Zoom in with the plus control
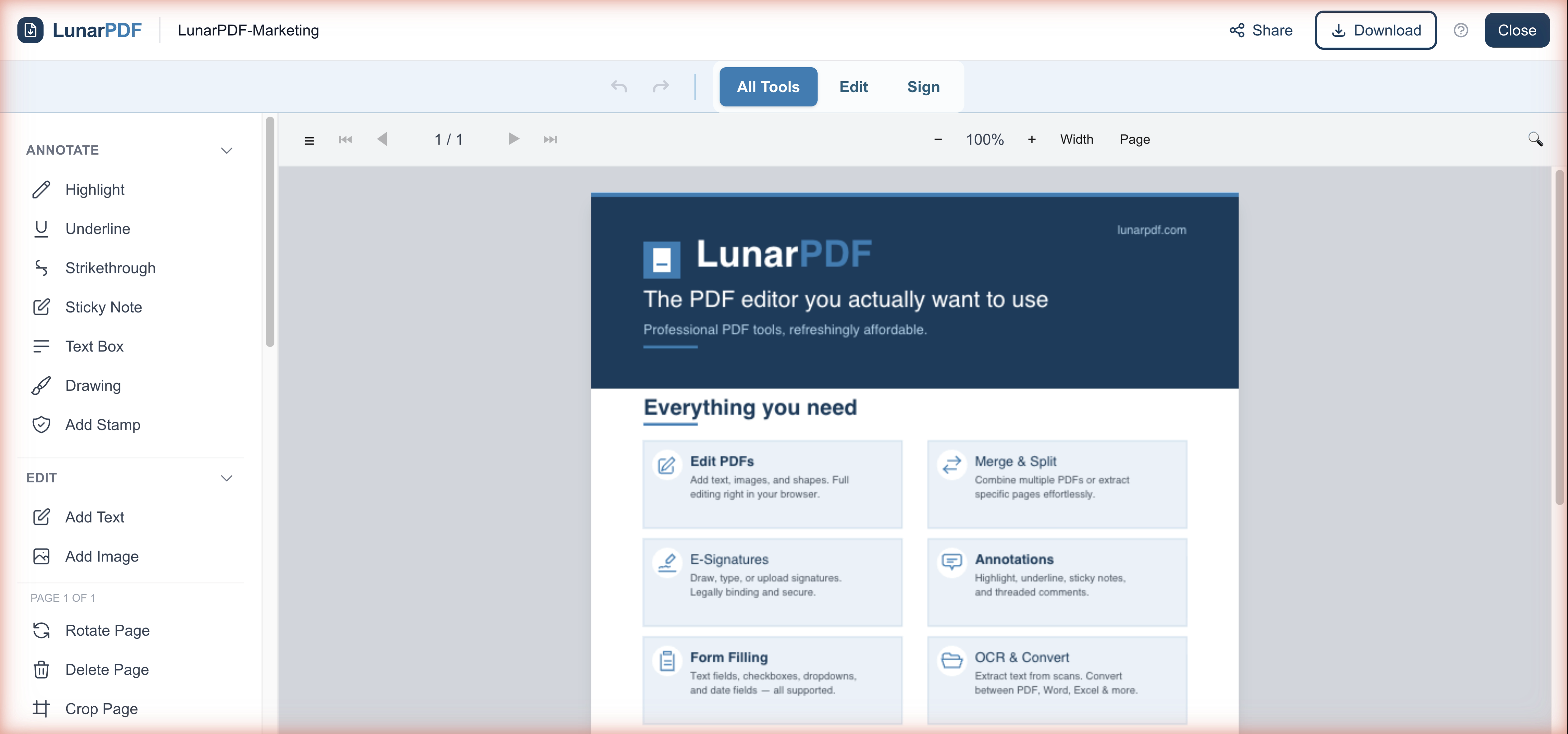This screenshot has height=734, width=1568. pyautogui.click(x=1032, y=139)
